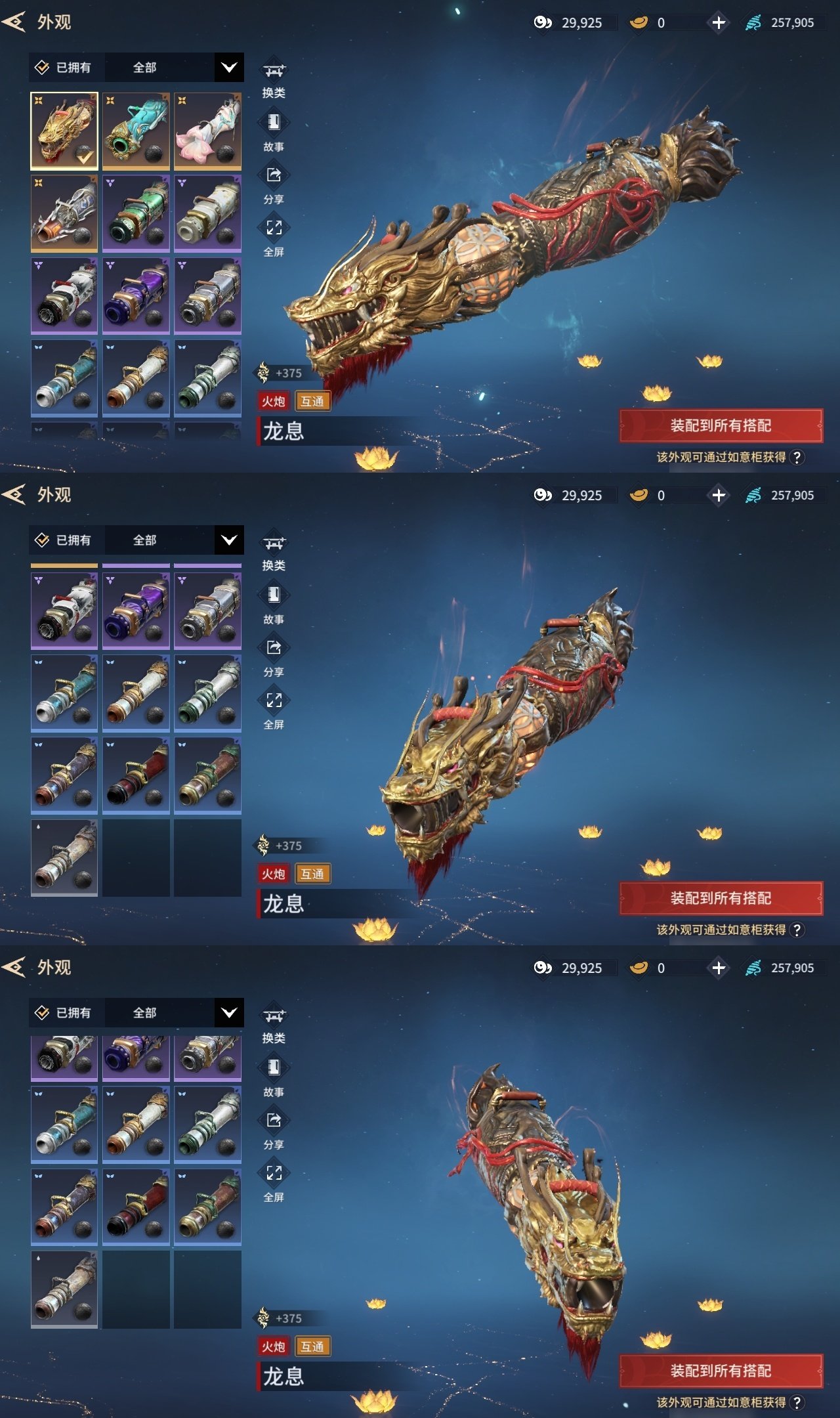The width and height of the screenshot is (840, 1418).
Task: Toggle the 已拥有 owned filter in top screen
Action: pos(64,68)
